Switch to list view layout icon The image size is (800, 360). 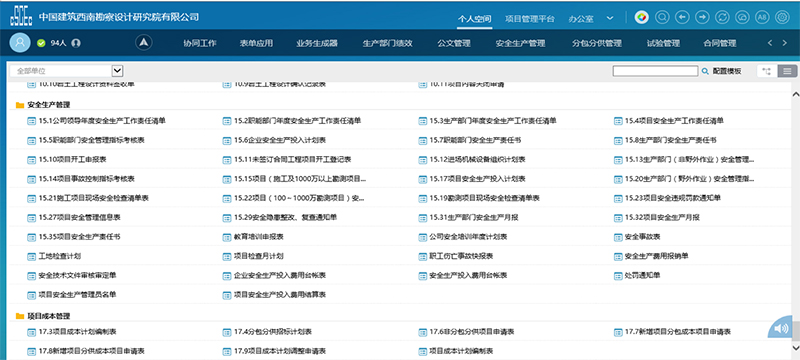point(787,71)
